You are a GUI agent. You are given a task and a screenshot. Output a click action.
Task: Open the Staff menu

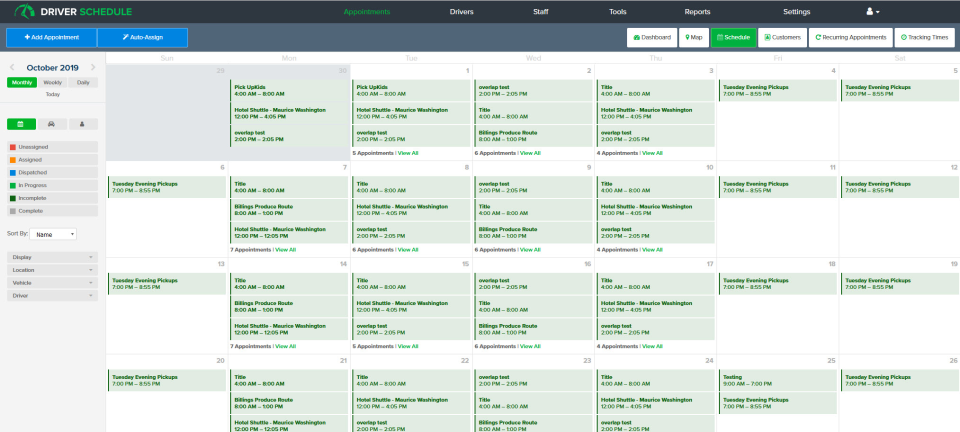[x=541, y=12]
